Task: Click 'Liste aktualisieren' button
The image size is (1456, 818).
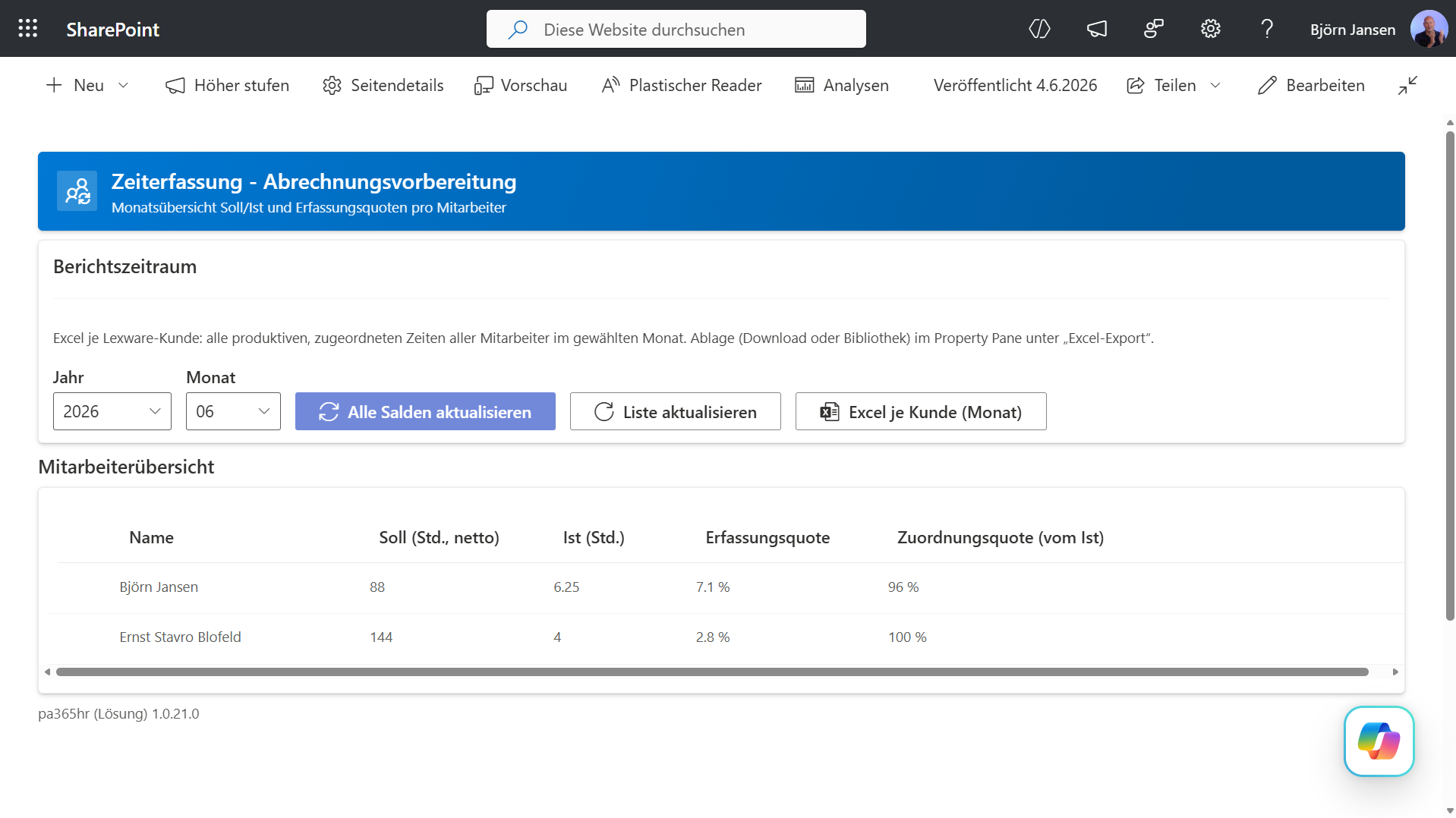Action: [676, 411]
